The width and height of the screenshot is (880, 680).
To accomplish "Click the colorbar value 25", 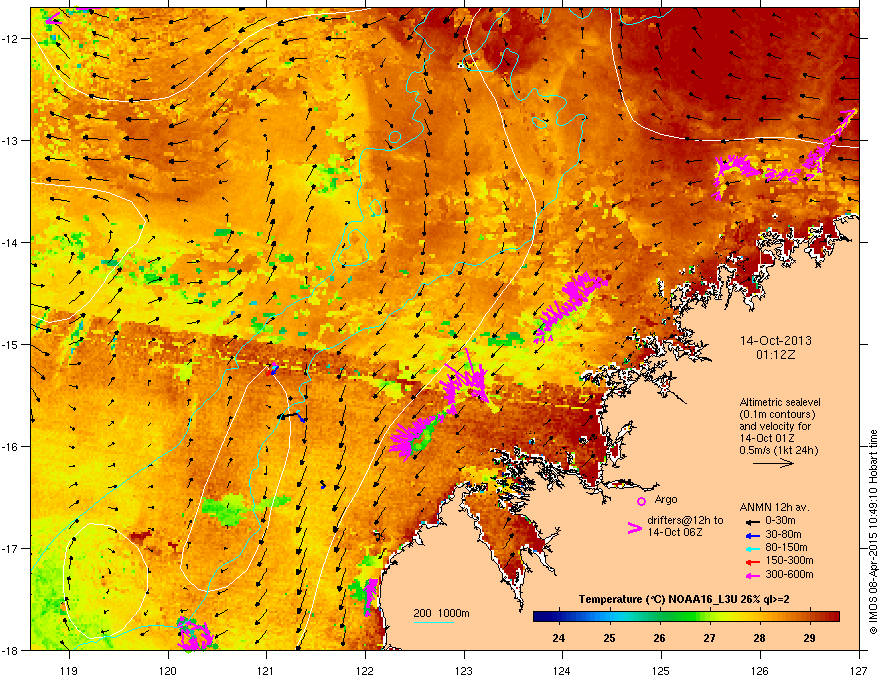I will point(609,638).
